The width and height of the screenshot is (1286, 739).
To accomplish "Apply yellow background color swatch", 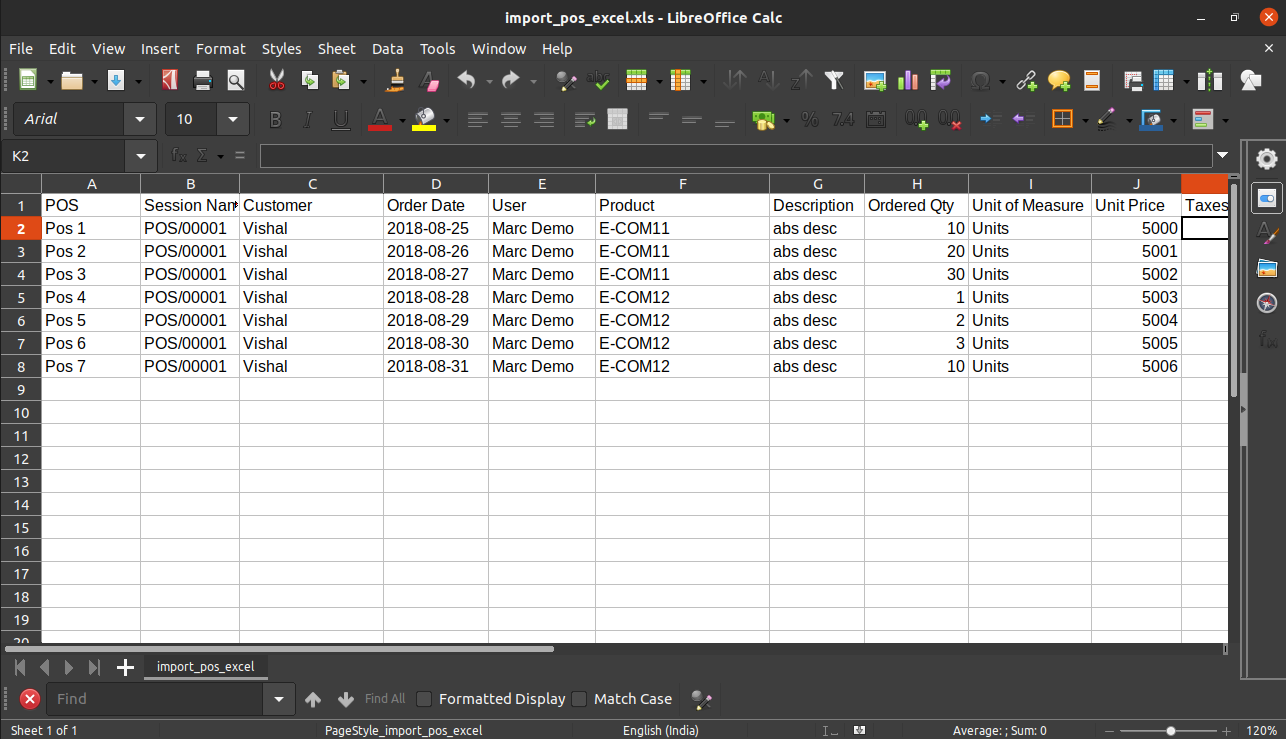I will click(x=423, y=120).
